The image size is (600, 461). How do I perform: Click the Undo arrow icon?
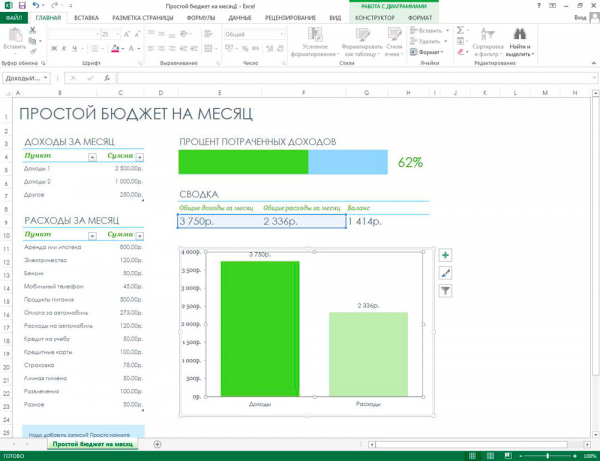click(x=36, y=5)
